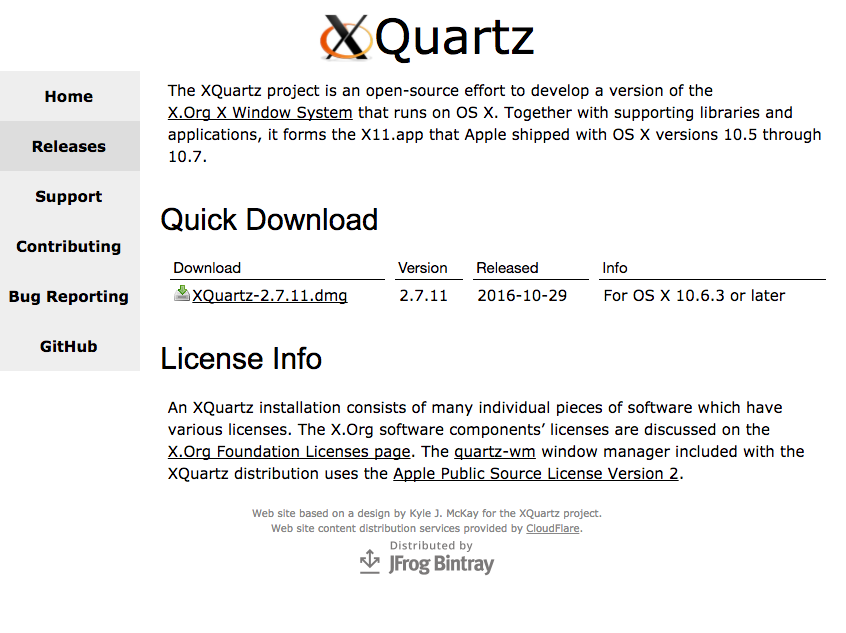846x633 pixels.
Task: Click the quartz-wm link
Action: click(x=495, y=452)
